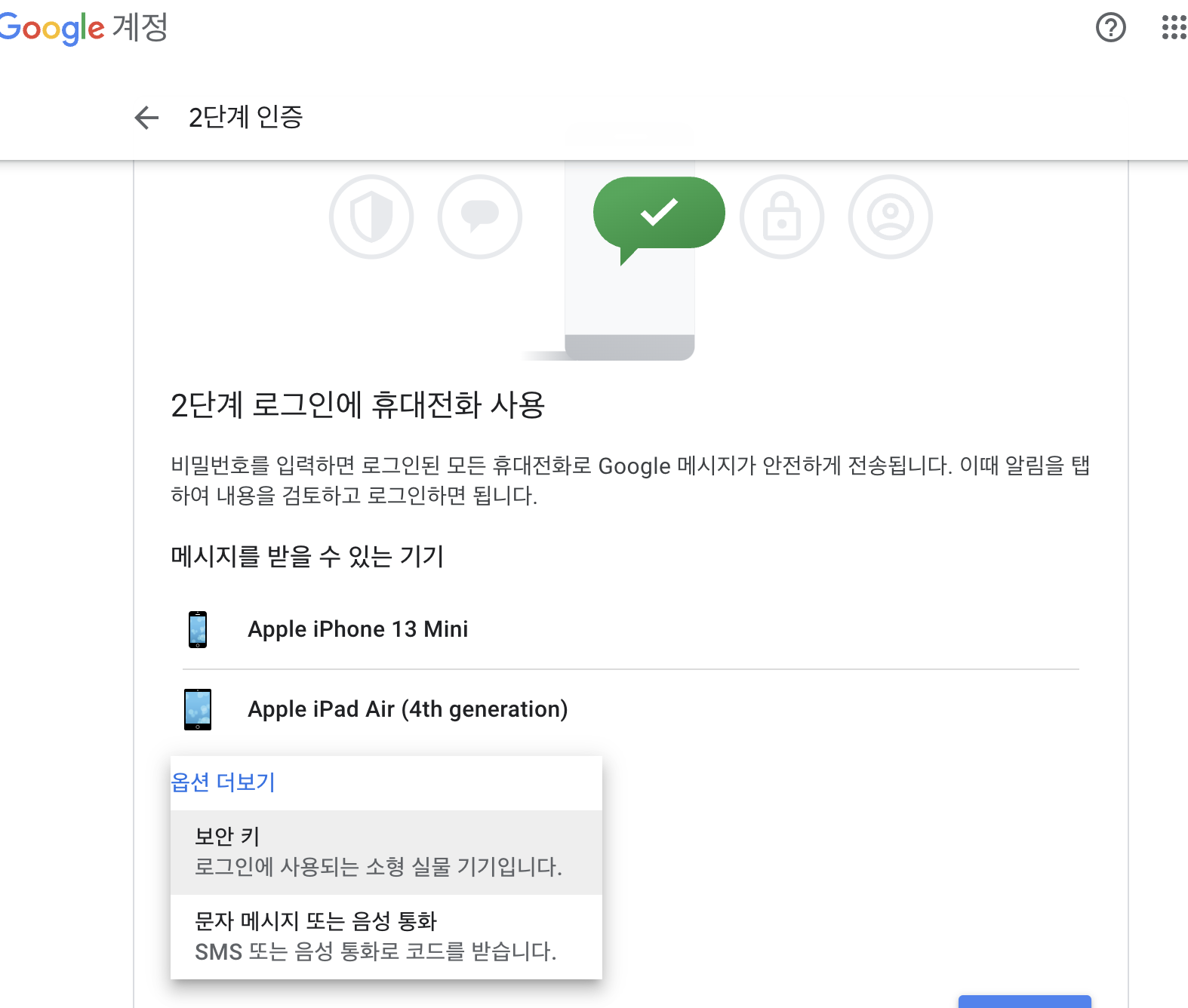Select Apple iPhone 13 Mini text

coord(358,629)
